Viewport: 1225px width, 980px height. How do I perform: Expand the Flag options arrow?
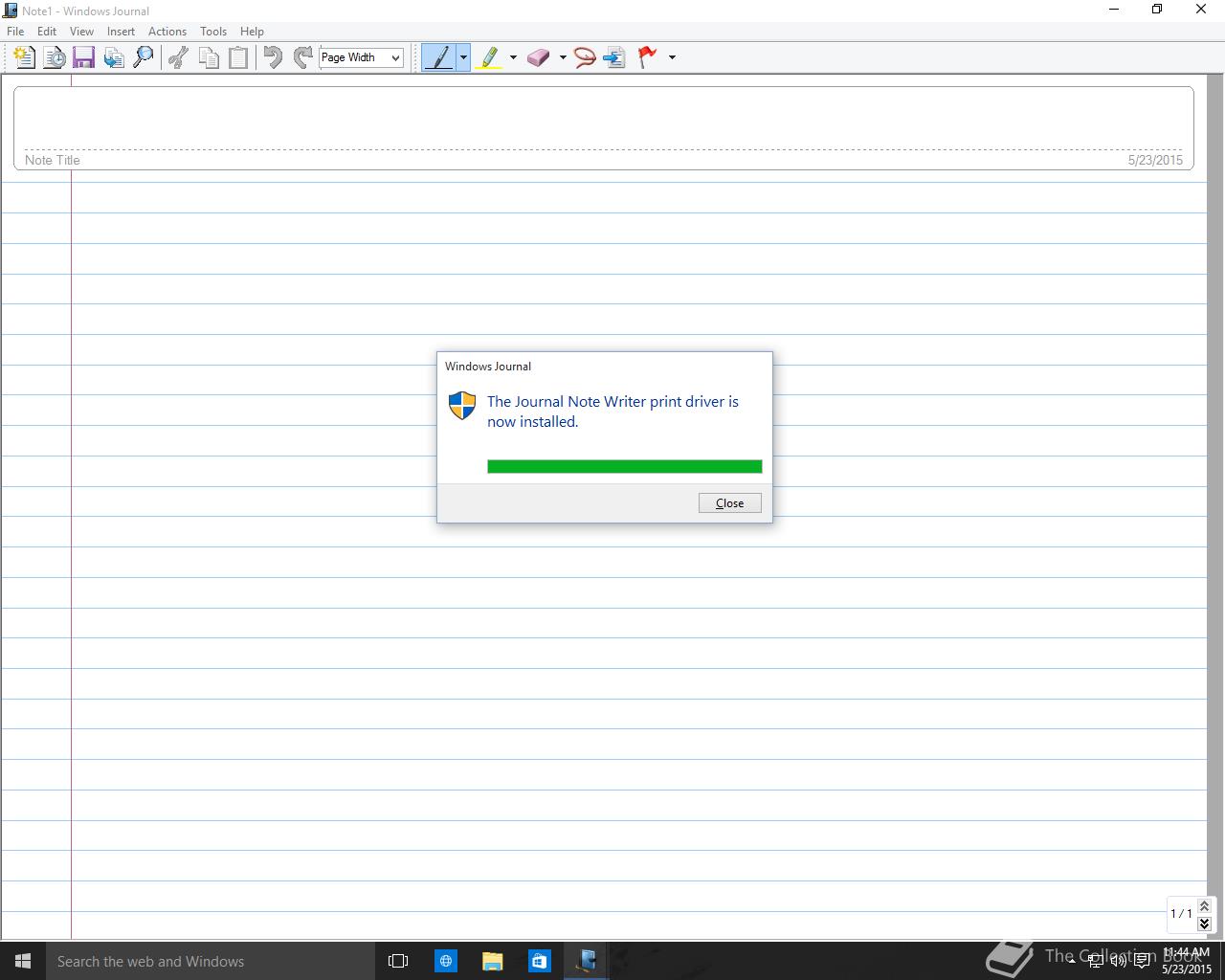pos(672,57)
